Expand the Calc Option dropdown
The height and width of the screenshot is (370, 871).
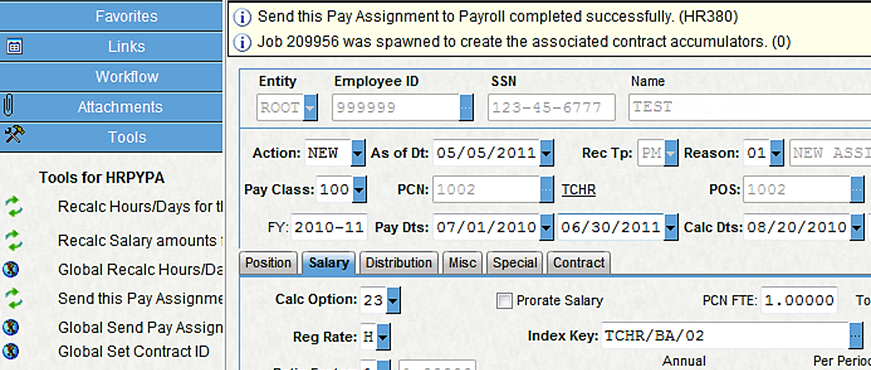coord(393,301)
